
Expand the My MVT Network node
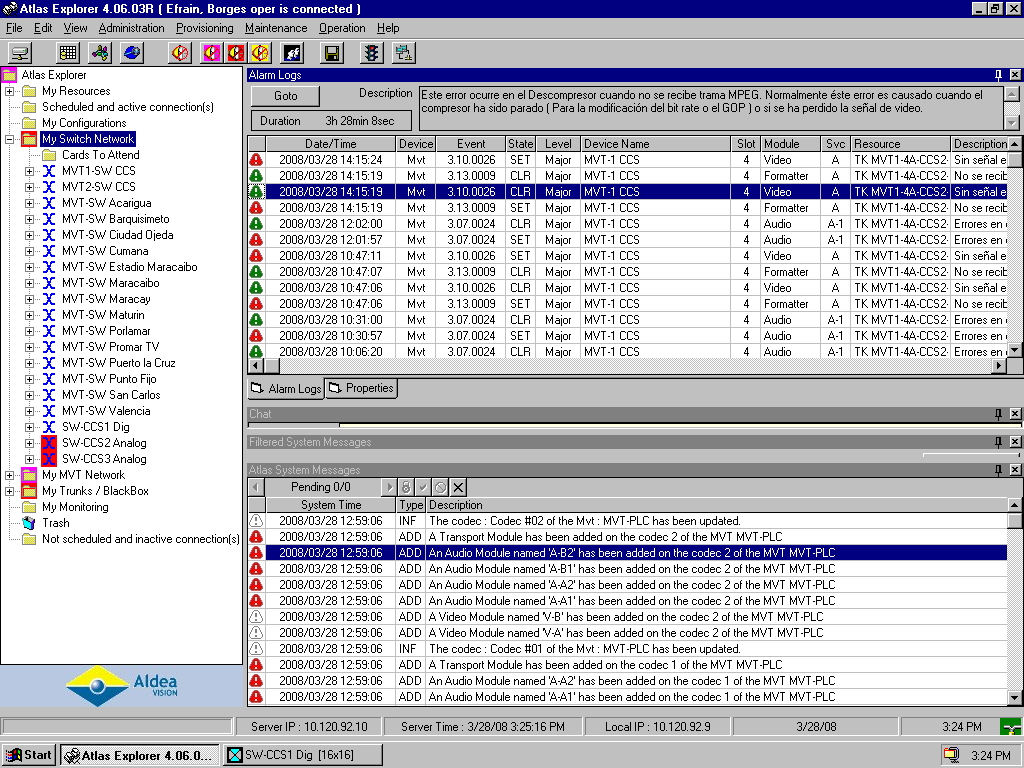click(9, 475)
